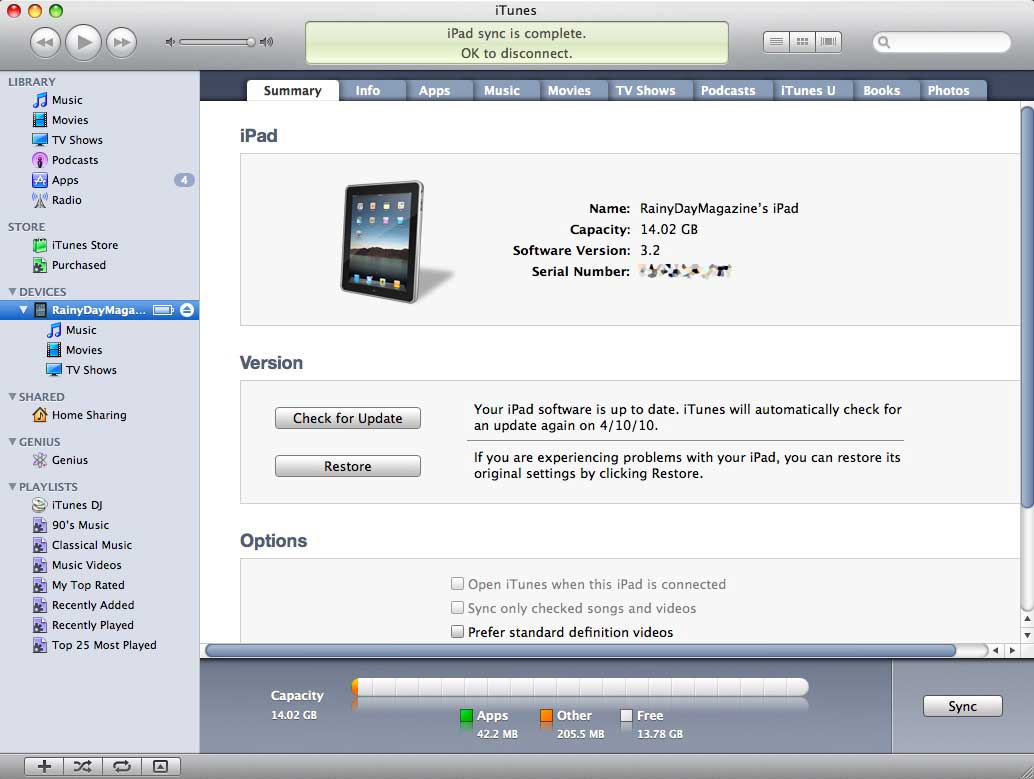Switch to the Movies tab
1034x779 pixels.
[x=569, y=90]
